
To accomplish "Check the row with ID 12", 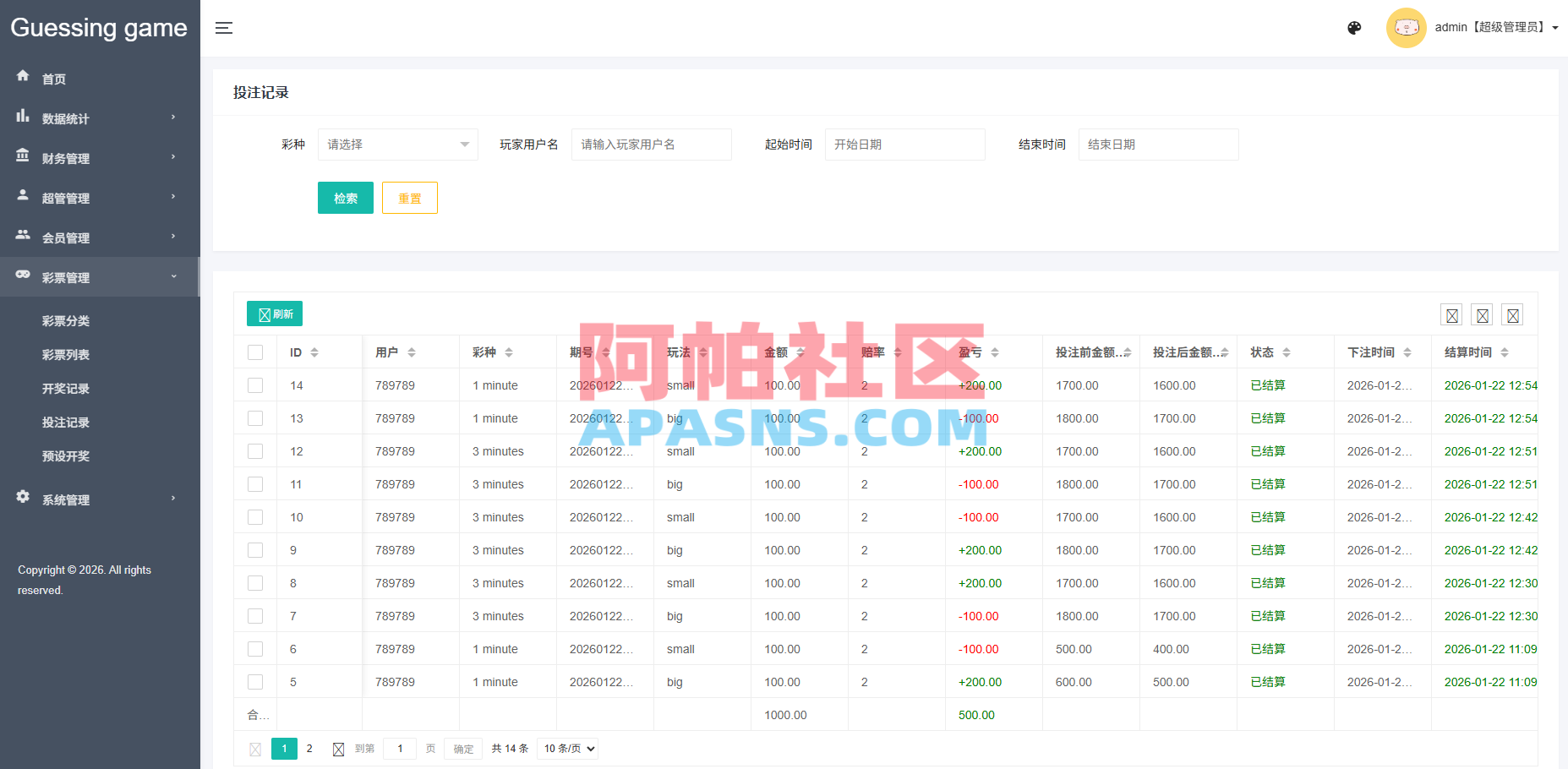I will tap(255, 451).
